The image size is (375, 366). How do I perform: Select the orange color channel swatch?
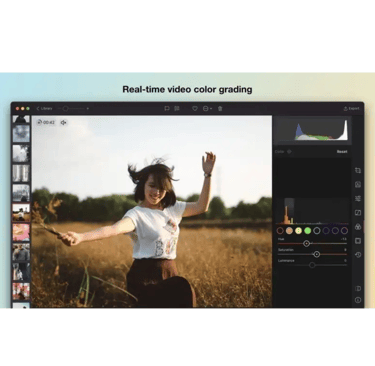tap(289, 230)
